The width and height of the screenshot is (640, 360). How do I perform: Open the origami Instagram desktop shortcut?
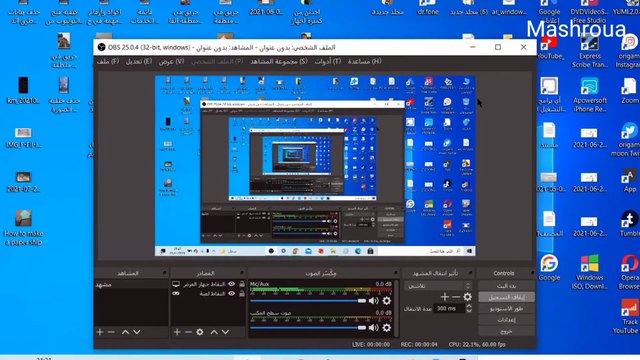(629, 51)
